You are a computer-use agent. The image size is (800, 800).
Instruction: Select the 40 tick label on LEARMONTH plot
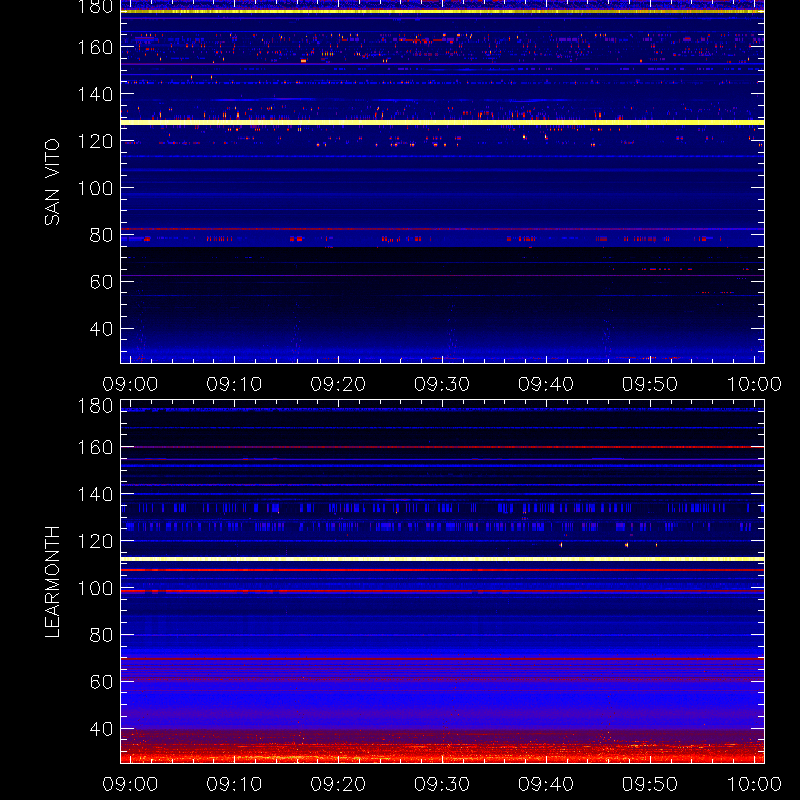click(101, 729)
